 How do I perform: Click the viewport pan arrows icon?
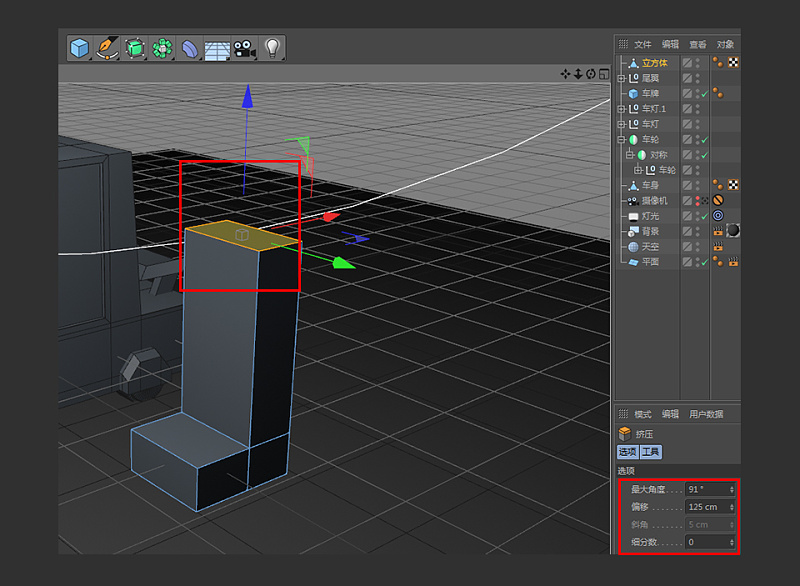tap(565, 74)
